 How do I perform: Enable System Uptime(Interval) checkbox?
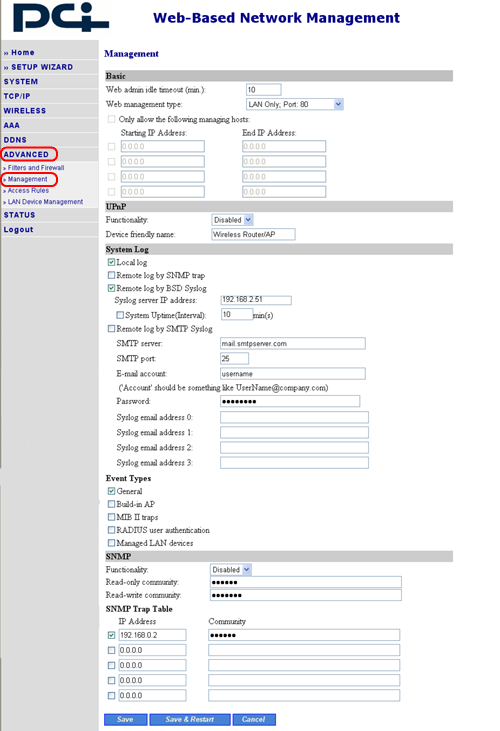pos(120,315)
